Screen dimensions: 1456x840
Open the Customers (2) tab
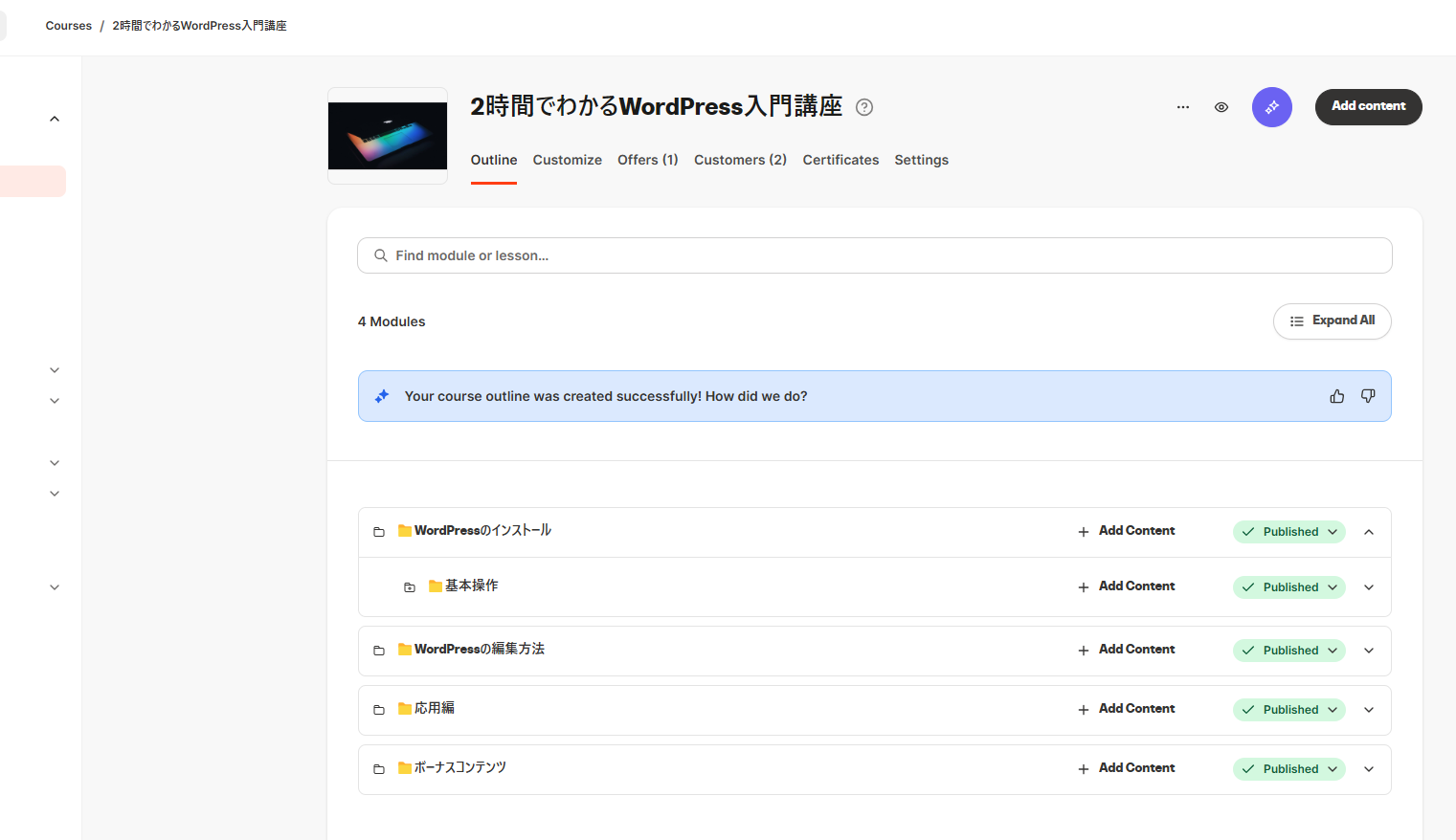pos(741,160)
